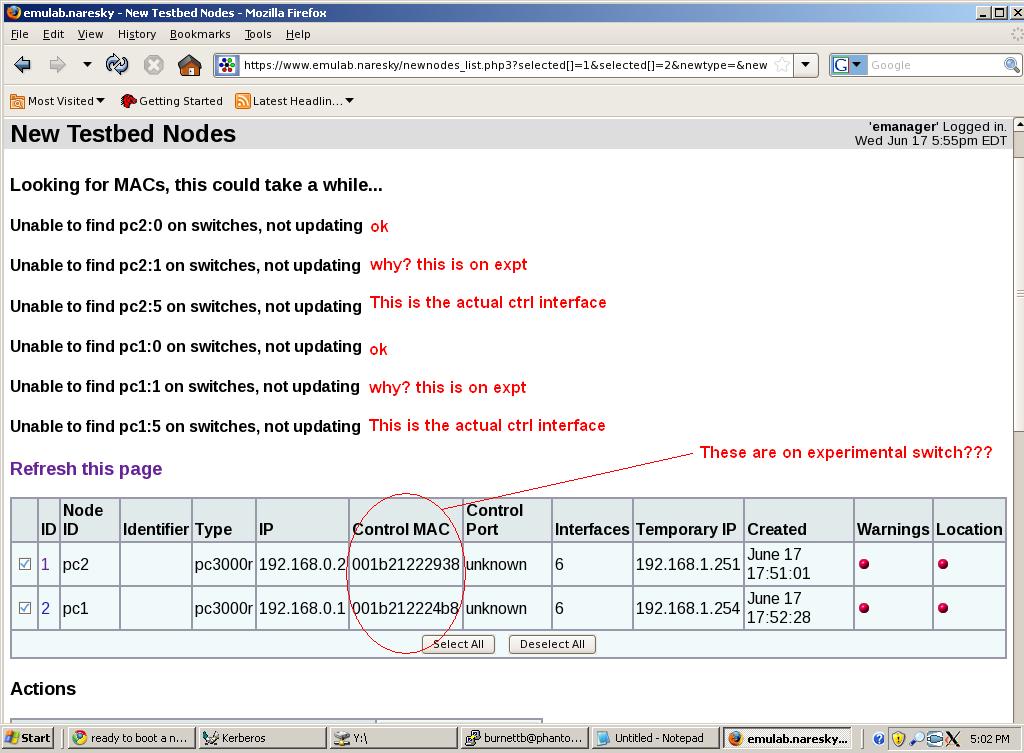The image size is (1024, 753).
Task: Click the Control MAC 001b21222938 cell
Action: pyautogui.click(x=406, y=564)
